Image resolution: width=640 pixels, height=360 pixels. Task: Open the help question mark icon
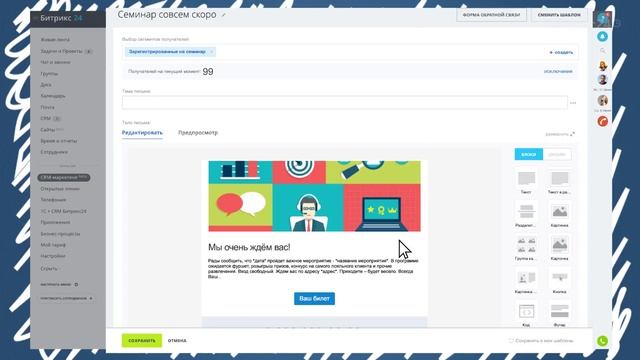pos(602,18)
